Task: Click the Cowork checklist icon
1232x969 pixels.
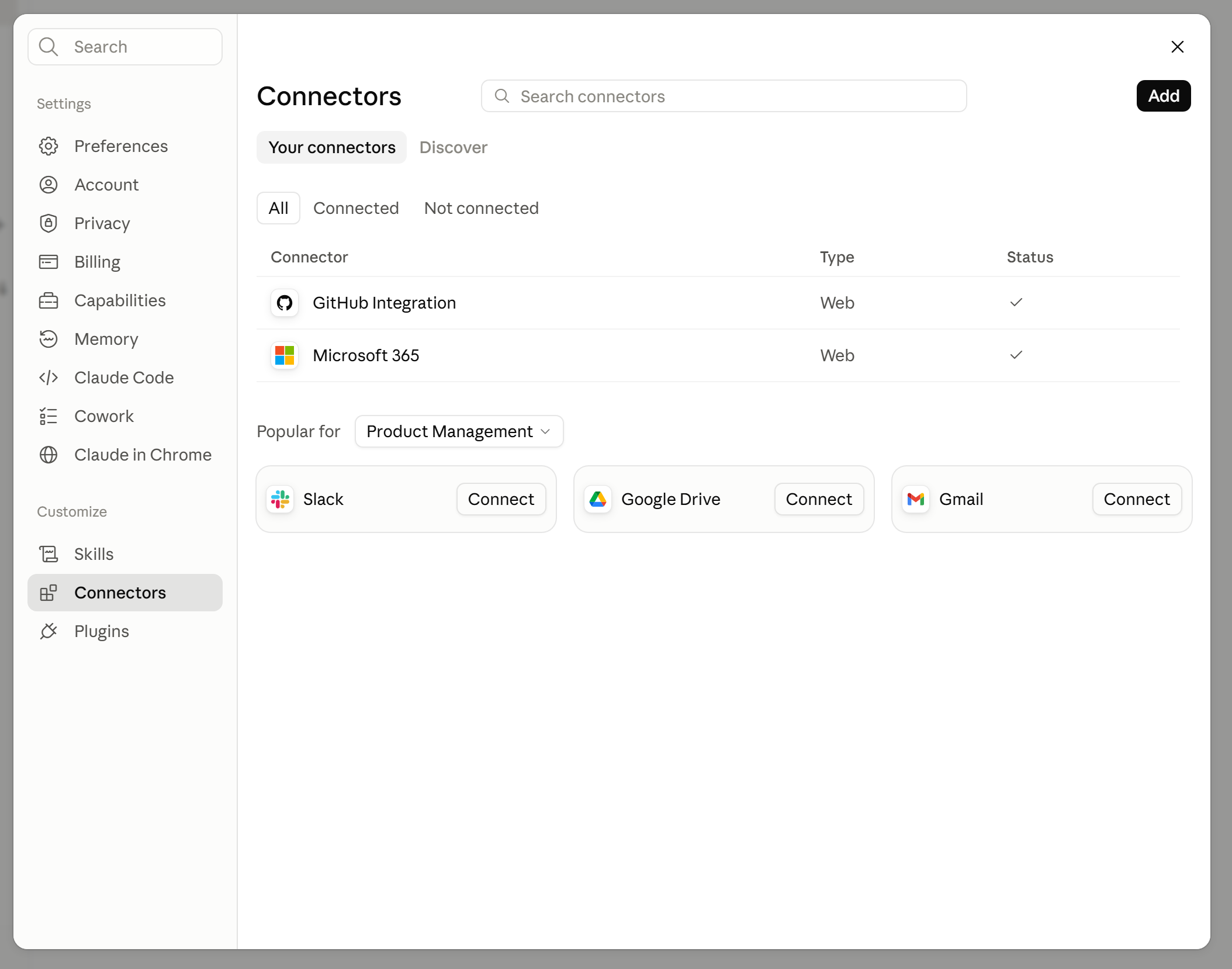Action: pos(49,416)
